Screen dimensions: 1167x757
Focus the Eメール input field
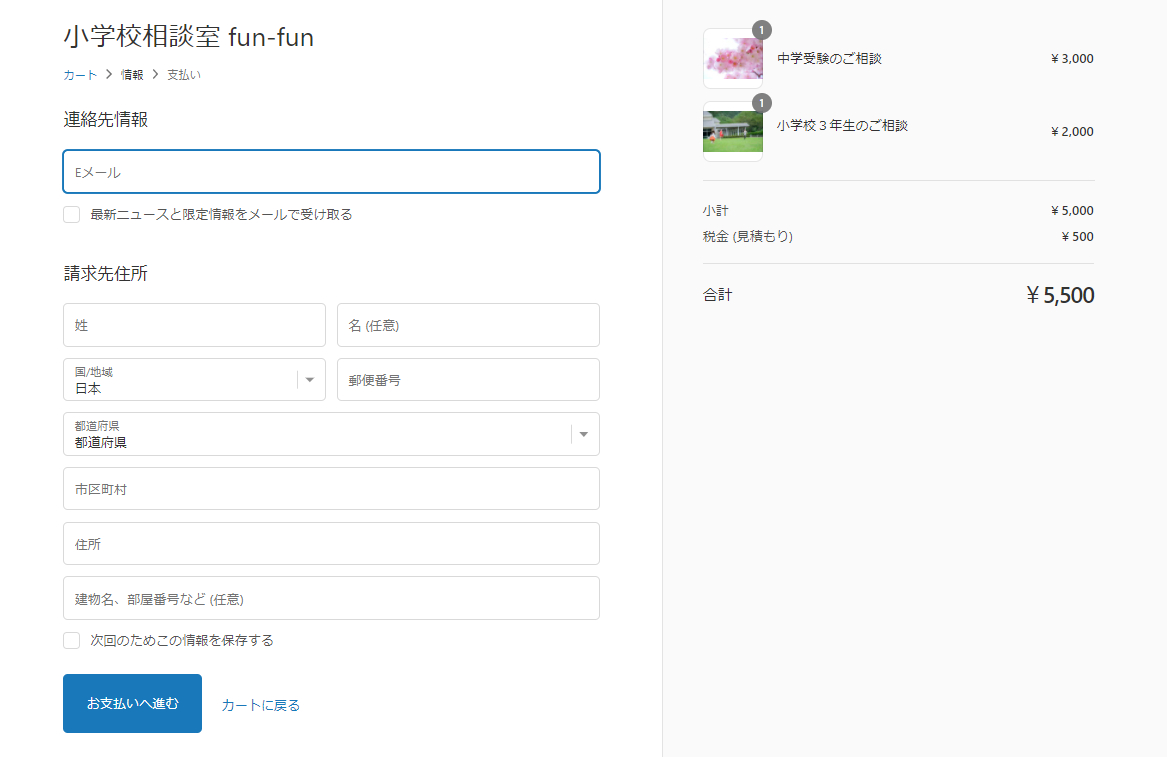tap(331, 172)
